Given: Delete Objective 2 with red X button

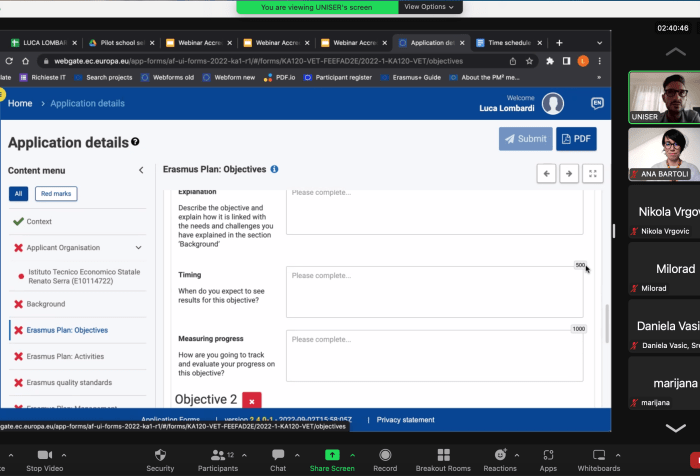Looking at the screenshot, I should tap(252, 400).
